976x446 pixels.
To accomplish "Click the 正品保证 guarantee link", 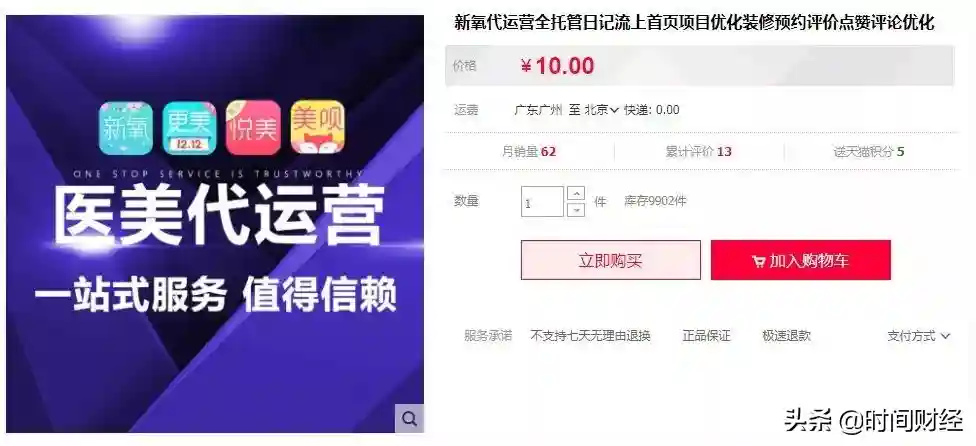I will pyautogui.click(x=706, y=336).
